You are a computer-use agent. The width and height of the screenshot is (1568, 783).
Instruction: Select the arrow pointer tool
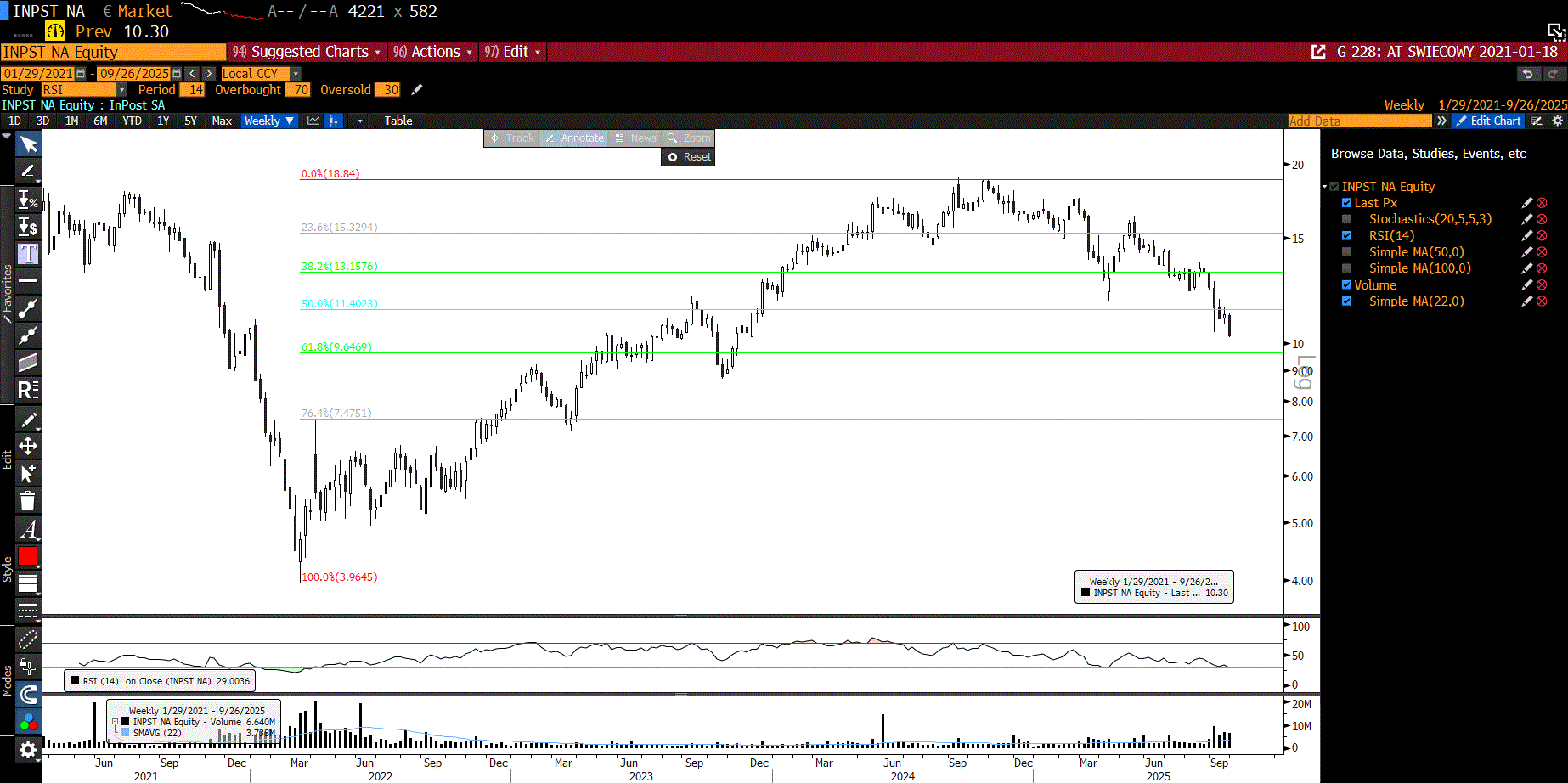(28, 144)
